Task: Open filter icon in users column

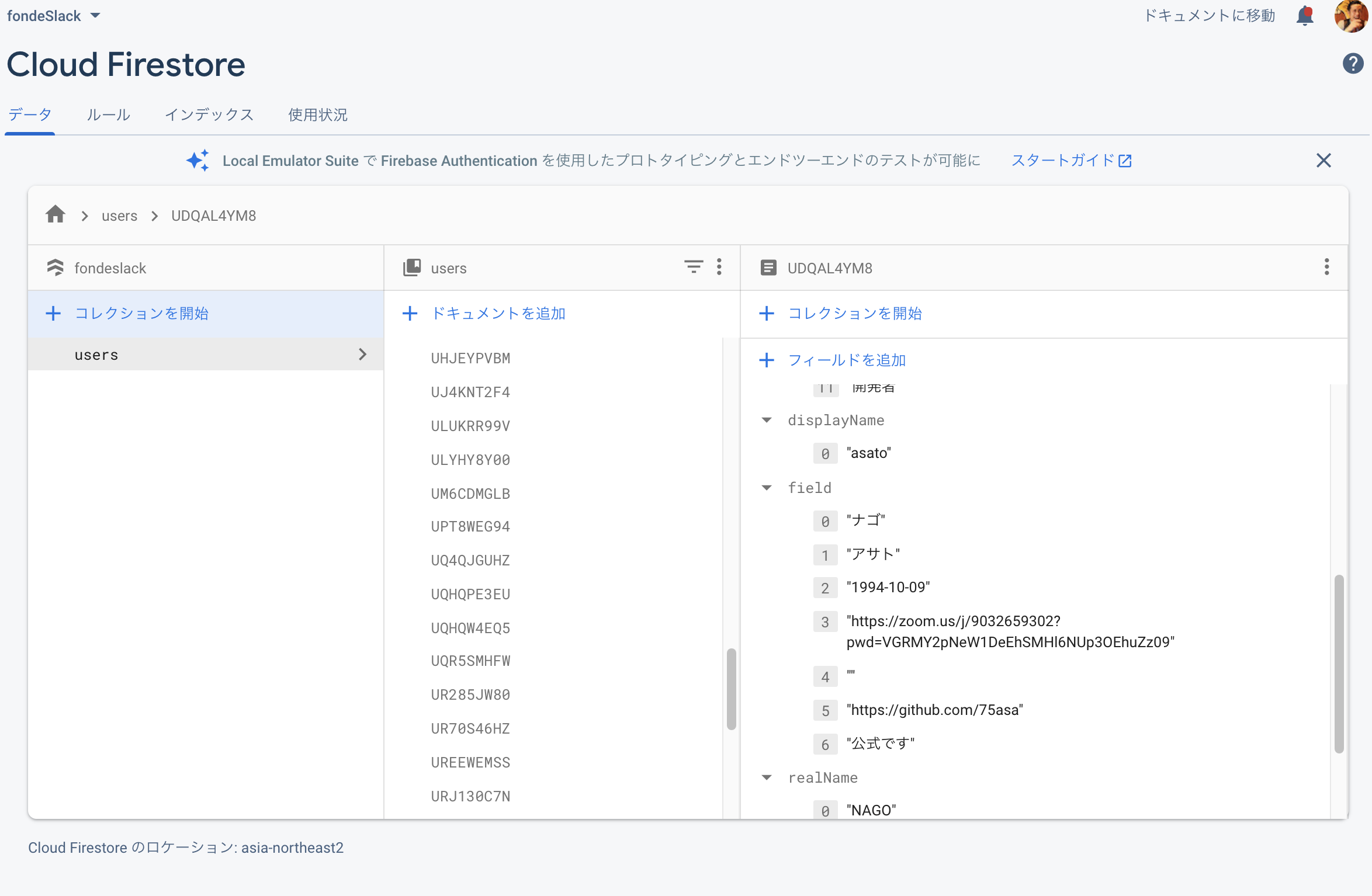Action: coord(693,267)
